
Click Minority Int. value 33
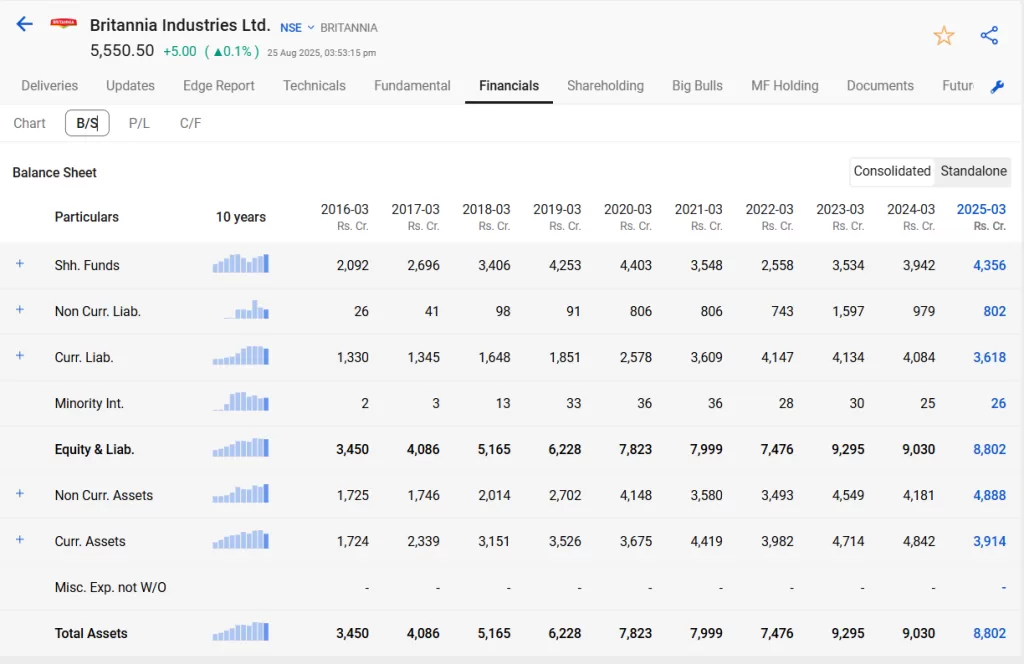(573, 403)
